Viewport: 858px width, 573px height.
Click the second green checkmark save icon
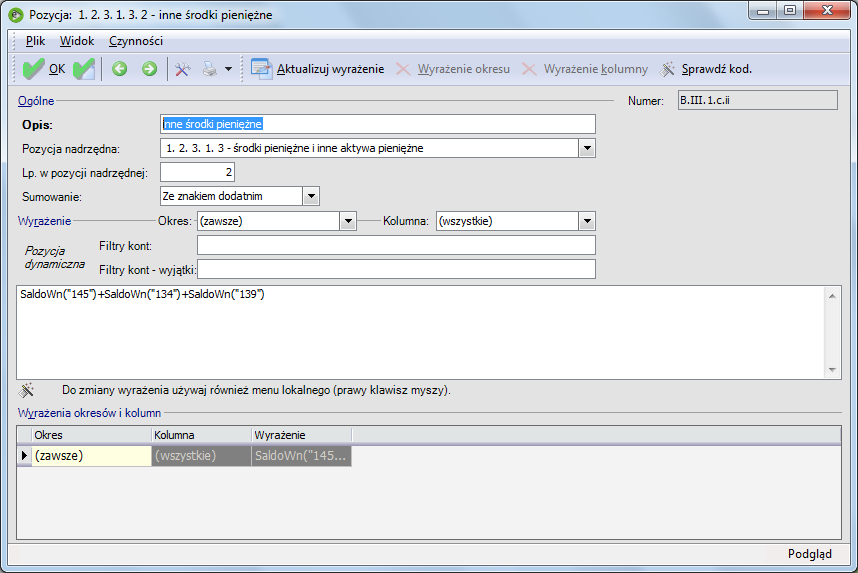(x=84, y=69)
